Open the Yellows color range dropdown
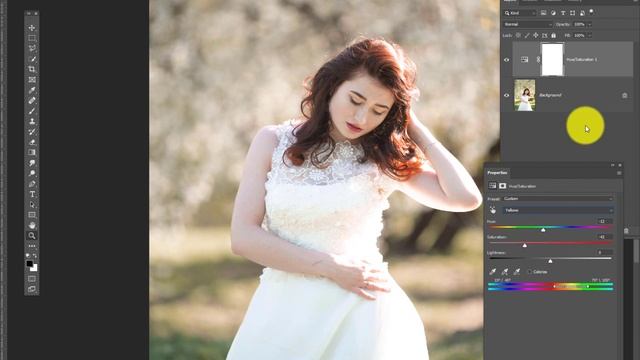This screenshot has height=360, width=640. (558, 210)
